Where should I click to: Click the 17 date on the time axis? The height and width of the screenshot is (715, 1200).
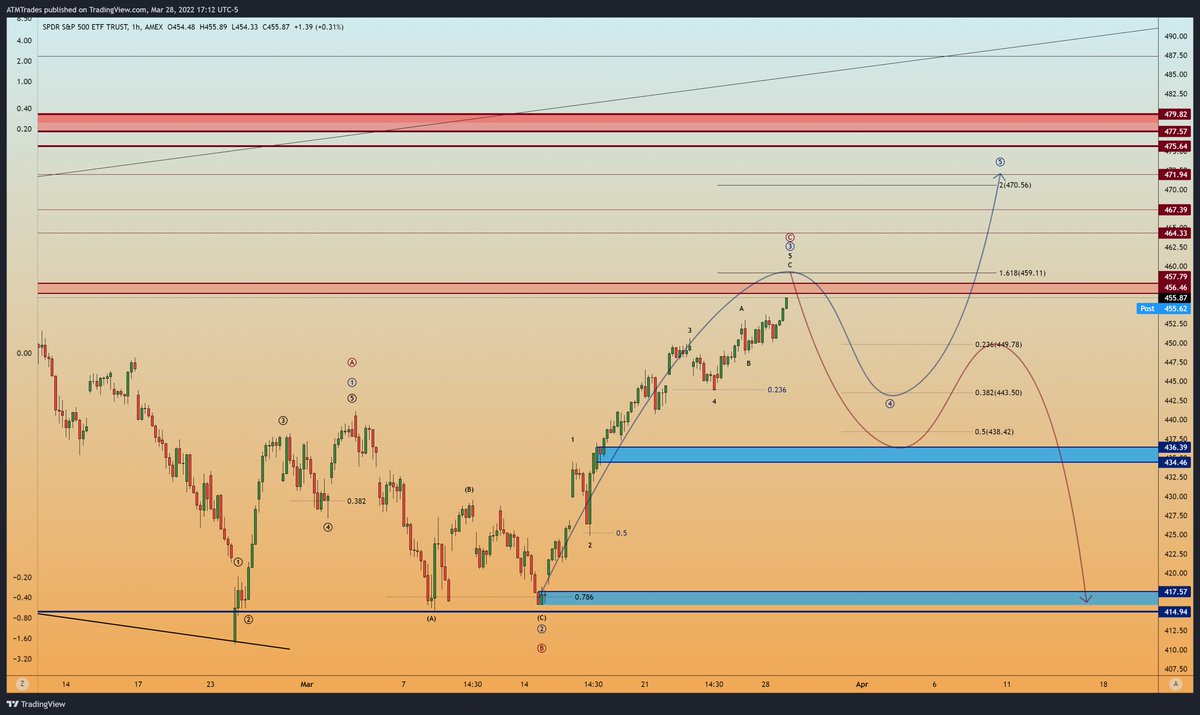pyautogui.click(x=138, y=685)
